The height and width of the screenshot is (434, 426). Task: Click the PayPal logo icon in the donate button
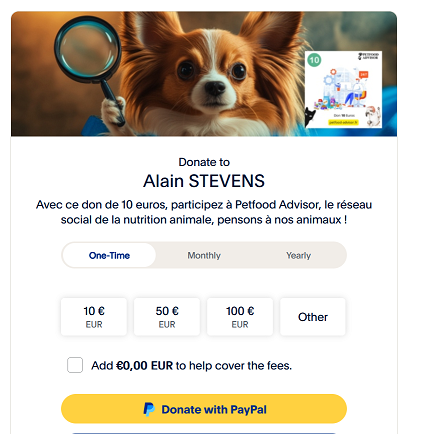[149, 409]
